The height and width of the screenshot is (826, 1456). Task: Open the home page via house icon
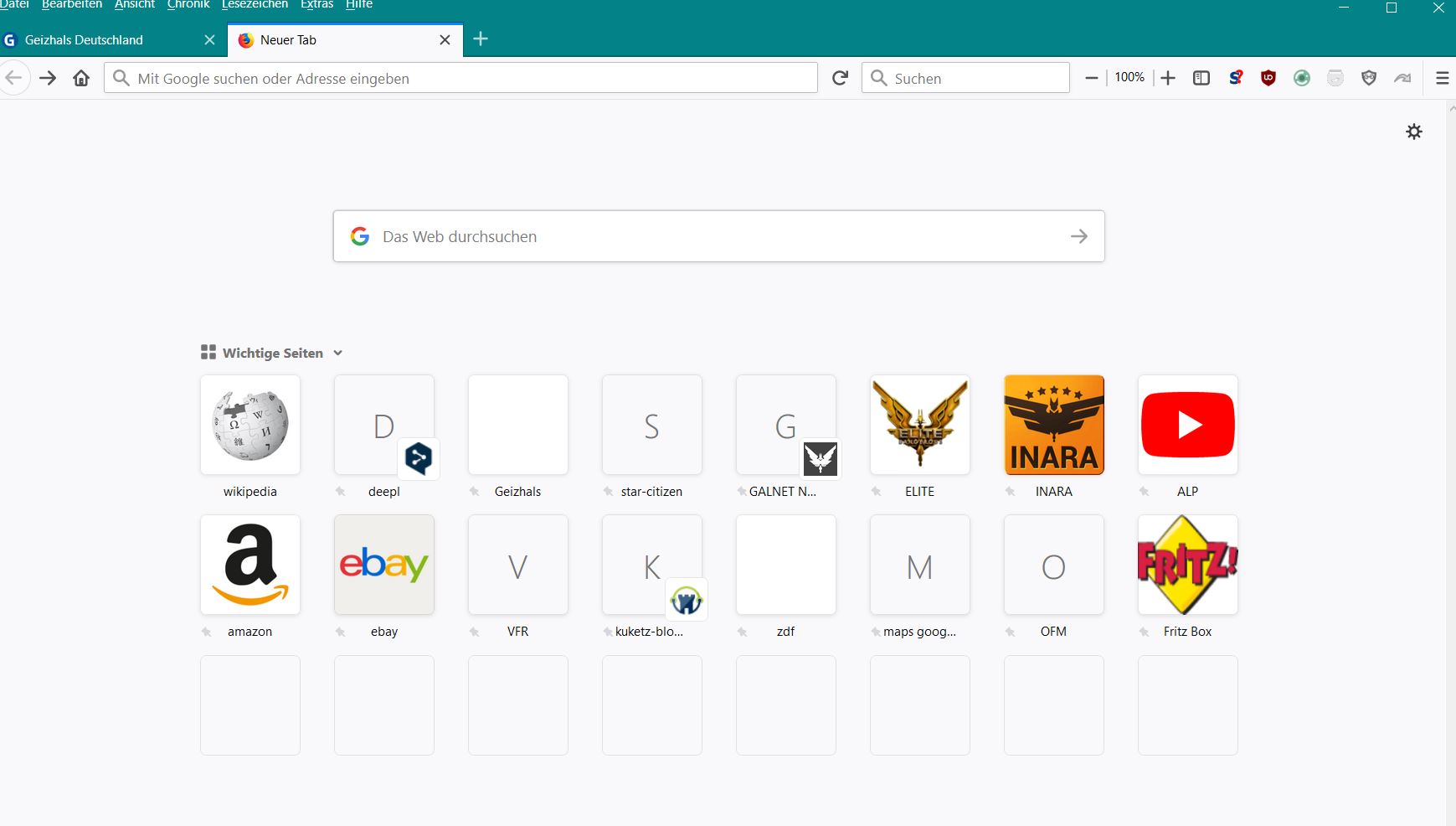(81, 78)
